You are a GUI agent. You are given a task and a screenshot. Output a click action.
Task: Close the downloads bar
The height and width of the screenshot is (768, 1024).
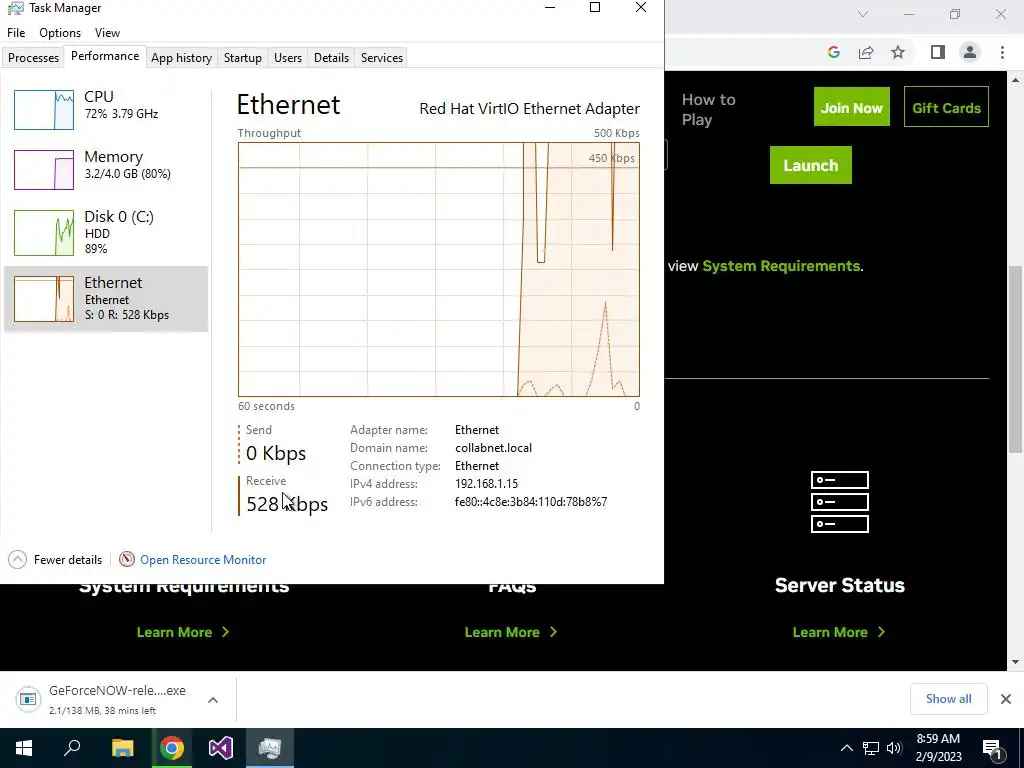coord(1006,699)
